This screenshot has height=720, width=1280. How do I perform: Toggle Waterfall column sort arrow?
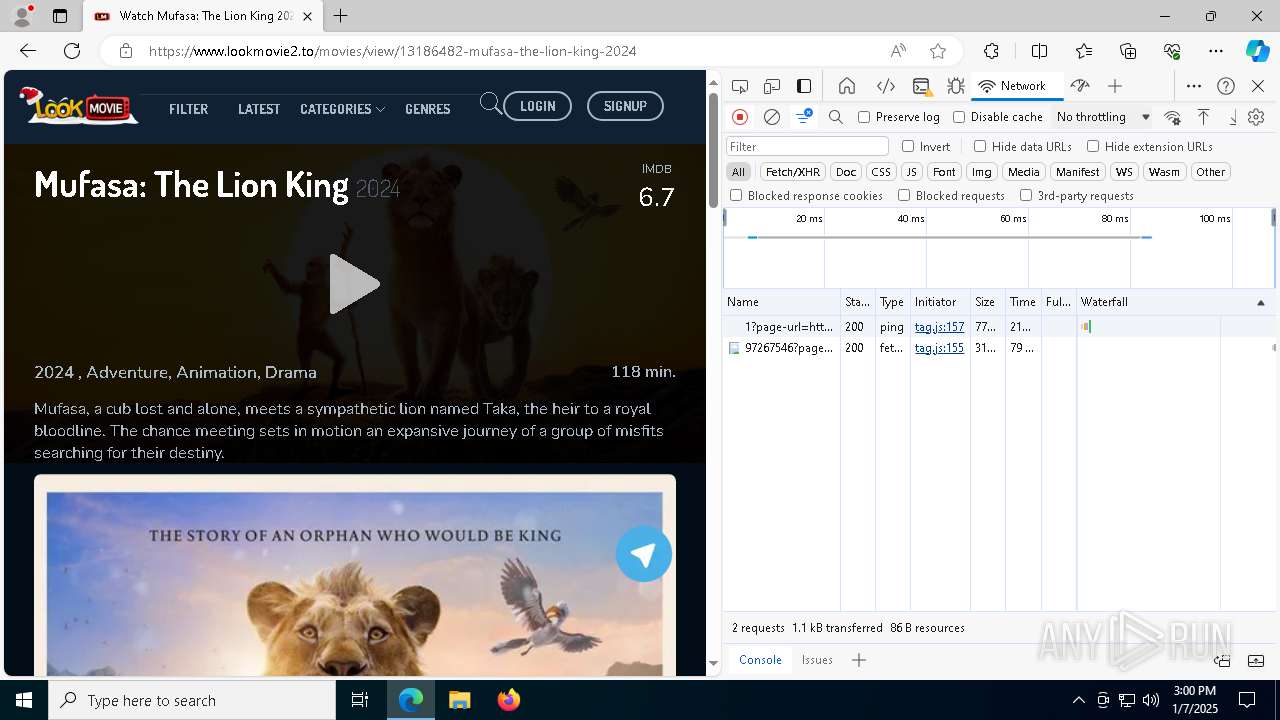point(1260,302)
